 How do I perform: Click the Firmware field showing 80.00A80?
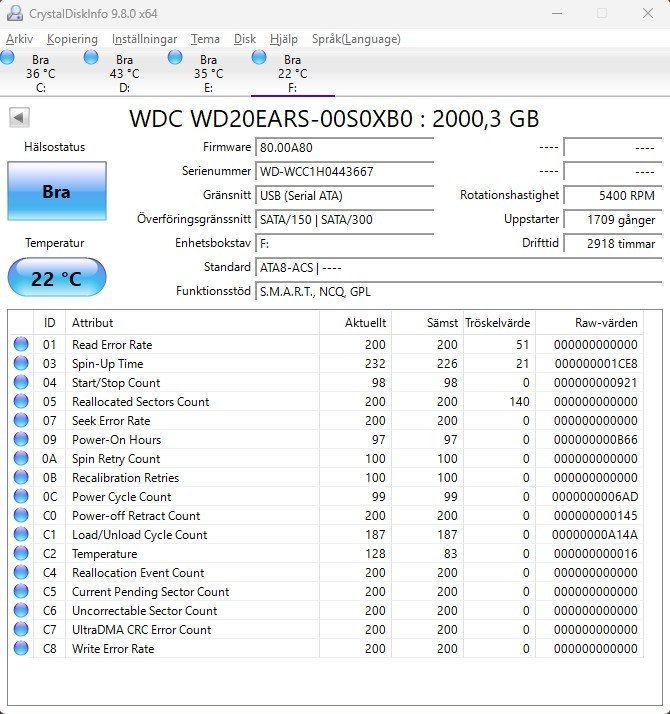coord(344,147)
